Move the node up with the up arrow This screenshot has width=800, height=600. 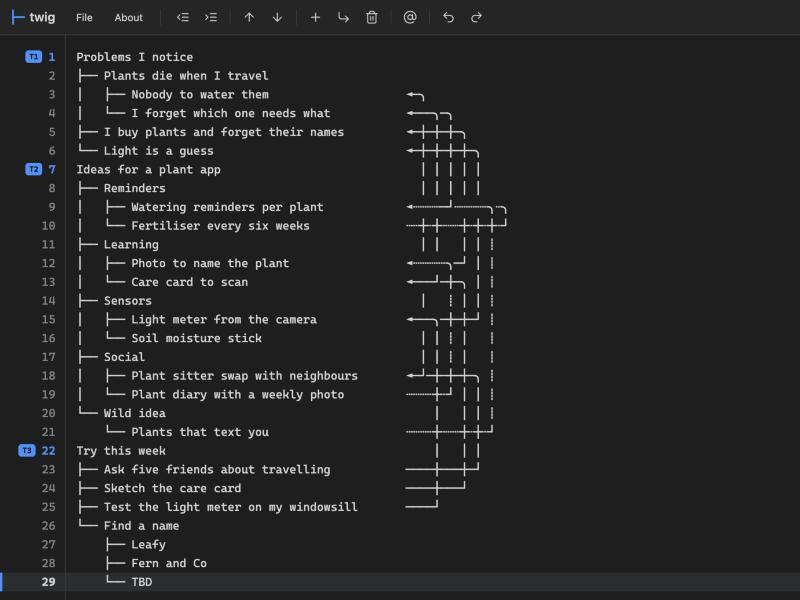(x=249, y=17)
